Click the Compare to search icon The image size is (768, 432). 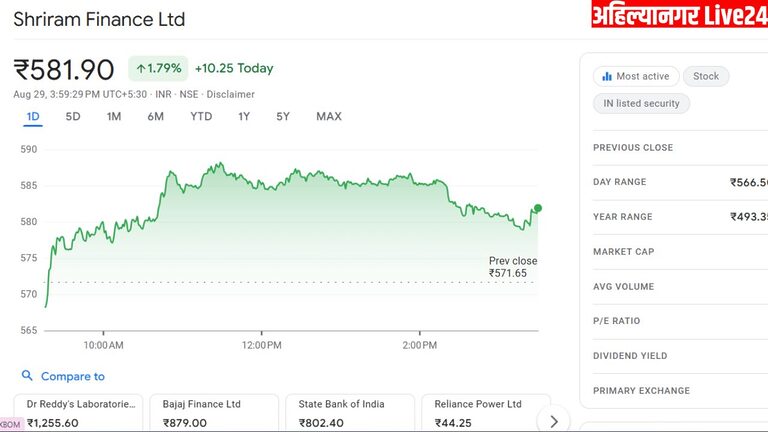tap(27, 376)
